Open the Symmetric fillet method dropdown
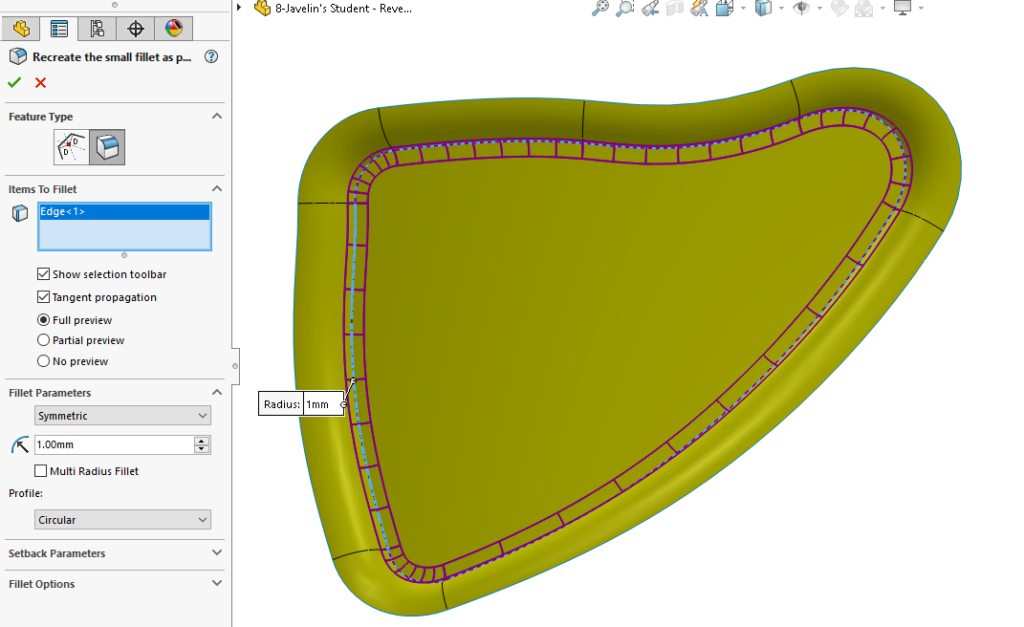The width and height of the screenshot is (1024, 627). coord(122,415)
